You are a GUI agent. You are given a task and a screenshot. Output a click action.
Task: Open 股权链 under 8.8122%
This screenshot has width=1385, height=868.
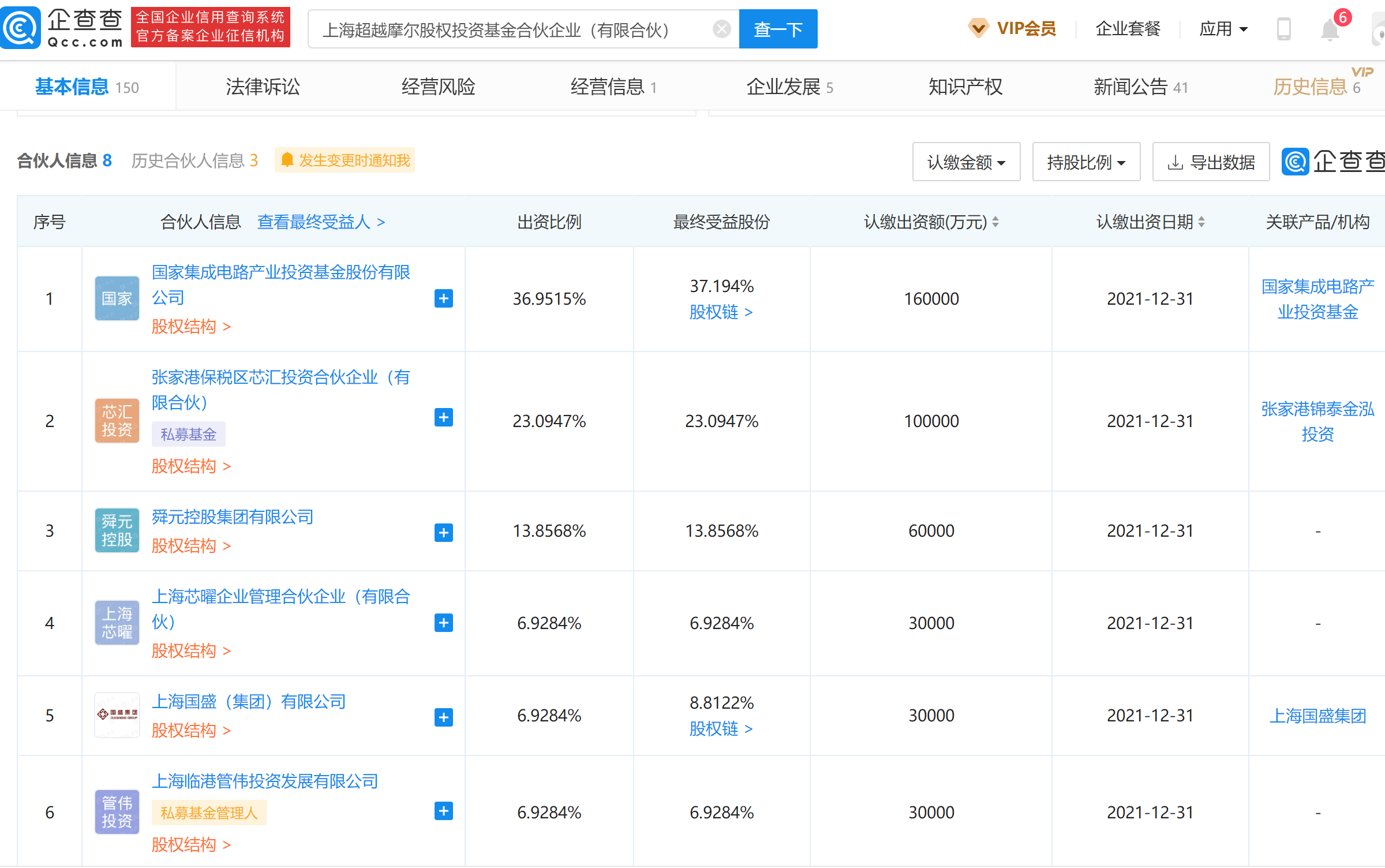pos(721,729)
